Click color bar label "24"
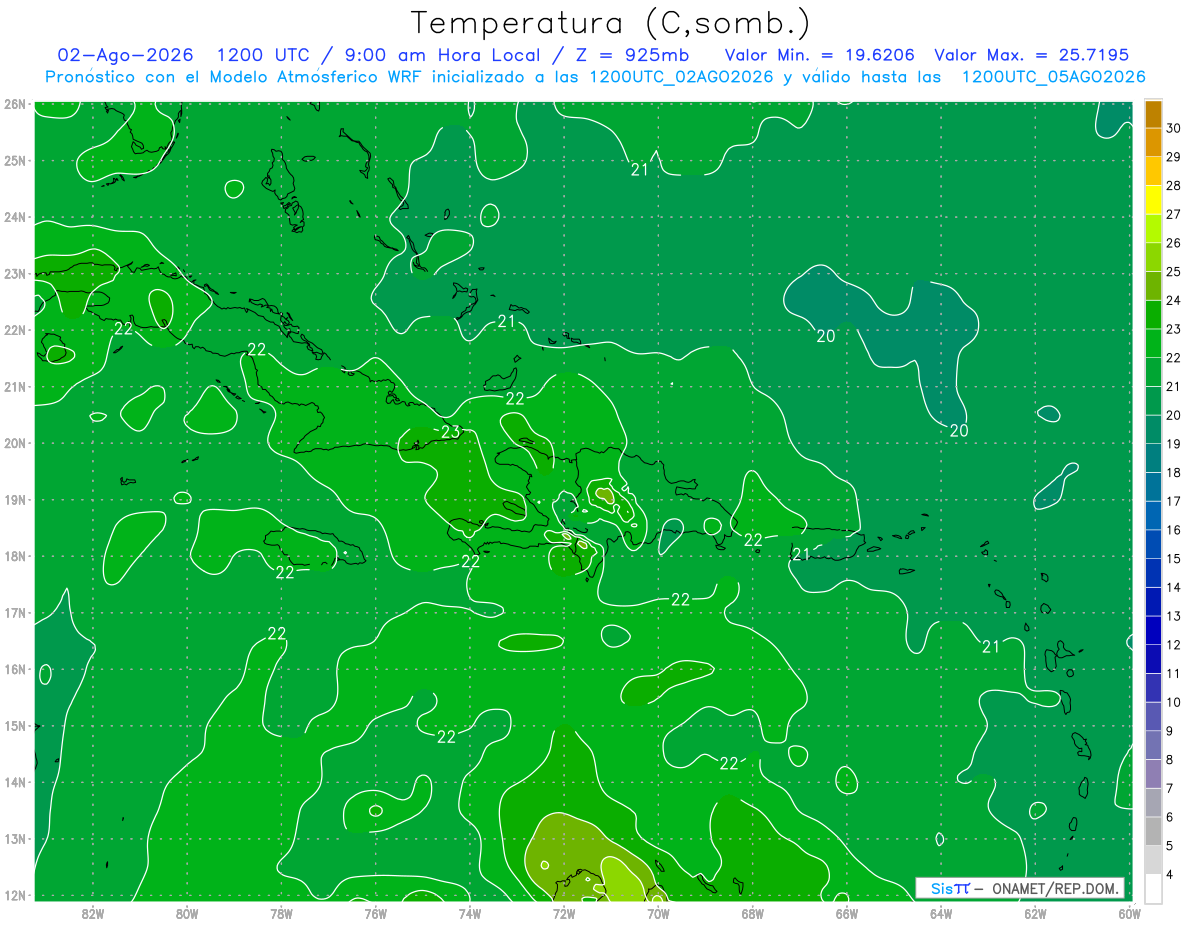Screen dimensions: 1200x927 point(1173,300)
